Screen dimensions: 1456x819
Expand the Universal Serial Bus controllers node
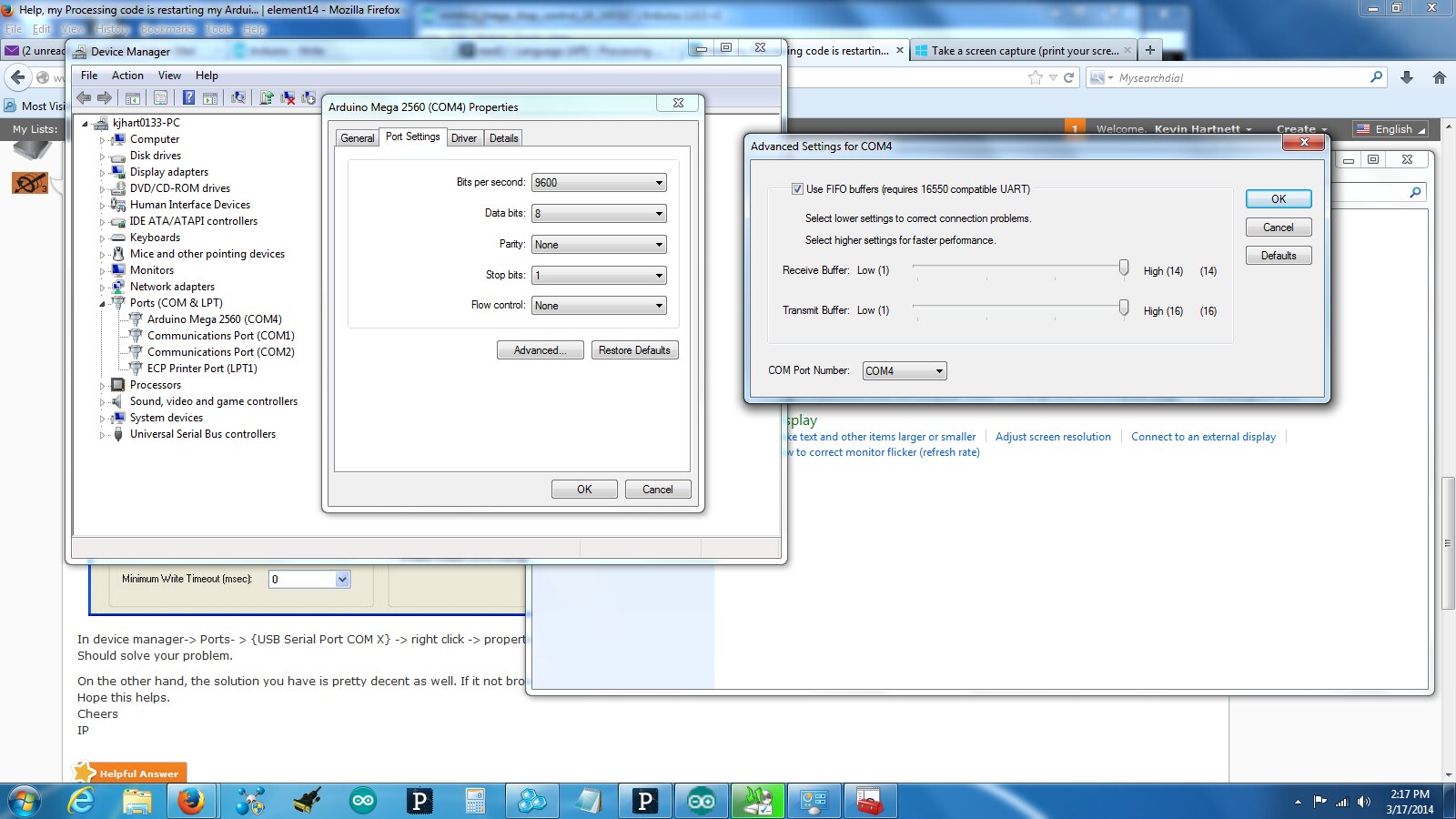pos(102,435)
